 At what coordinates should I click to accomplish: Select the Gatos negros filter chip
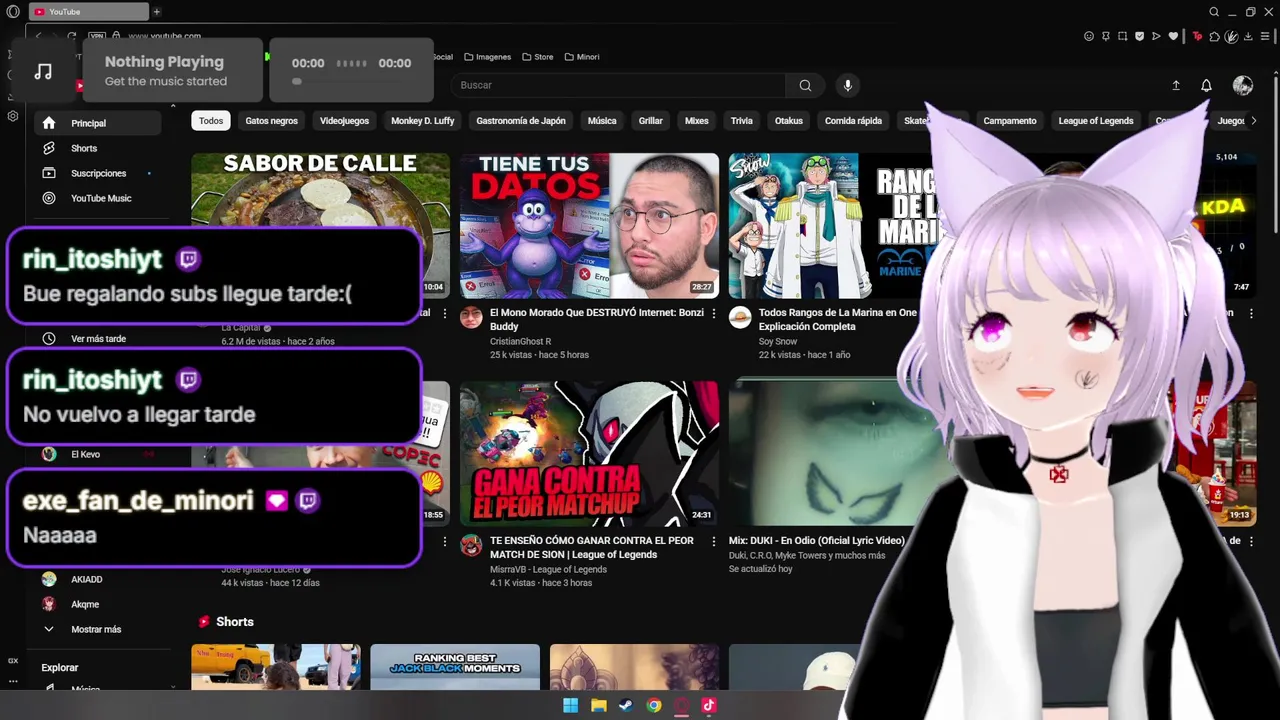pyautogui.click(x=272, y=121)
